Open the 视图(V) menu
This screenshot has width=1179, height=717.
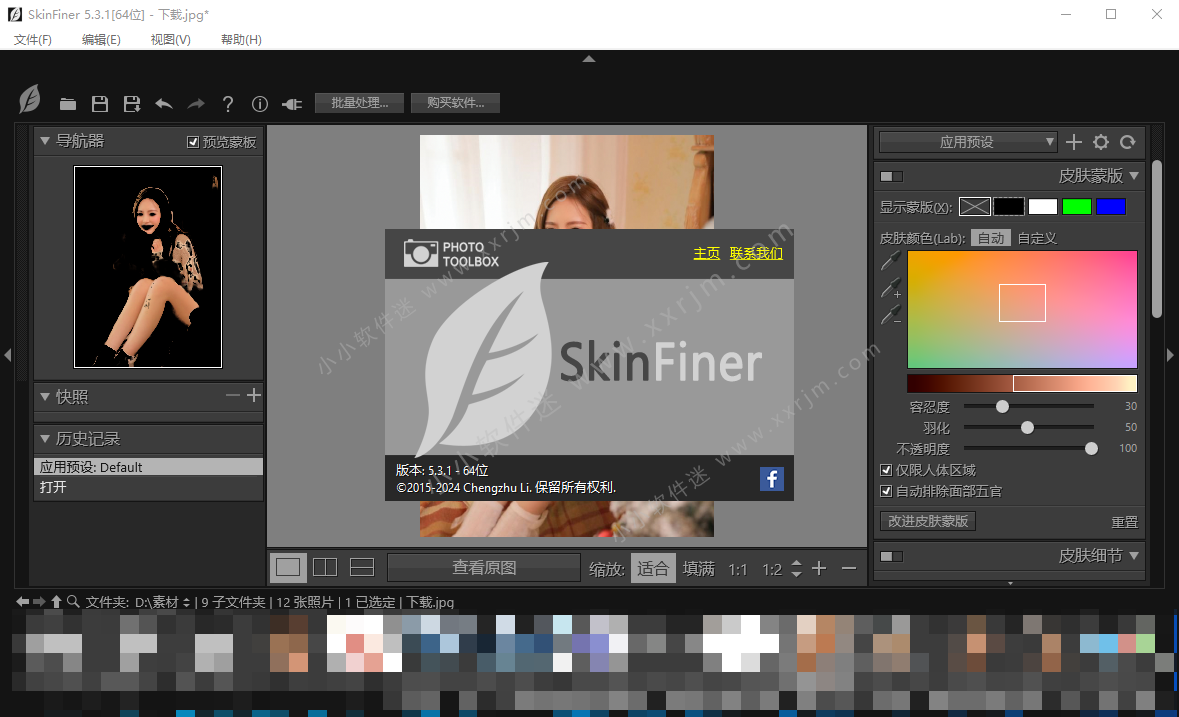point(170,39)
